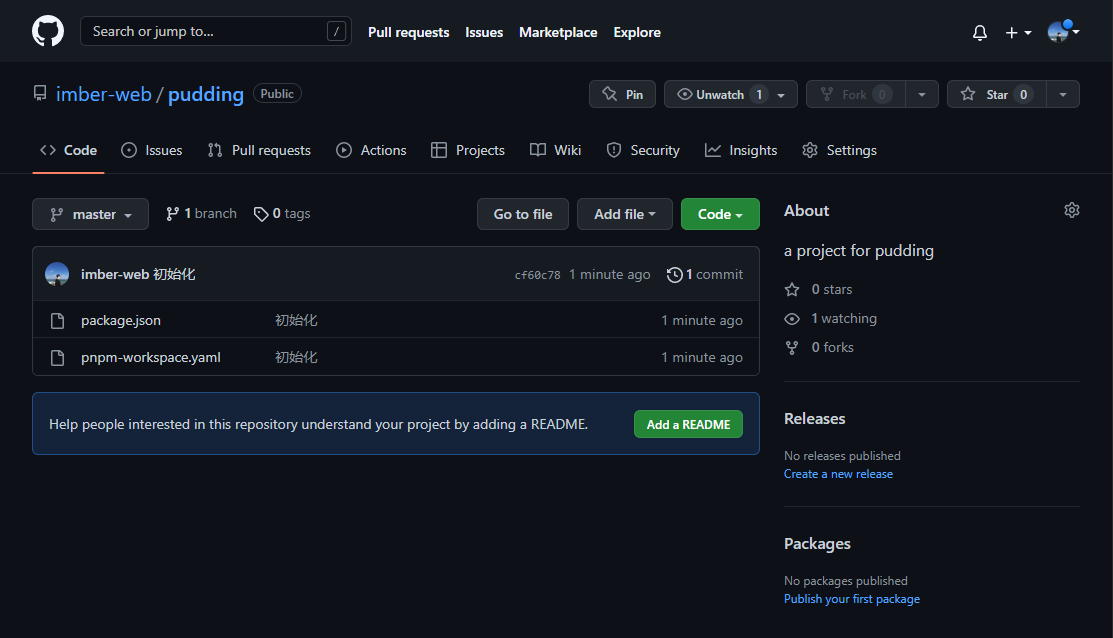Open the notifications bell
This screenshot has height=638, width=1113.
(980, 33)
